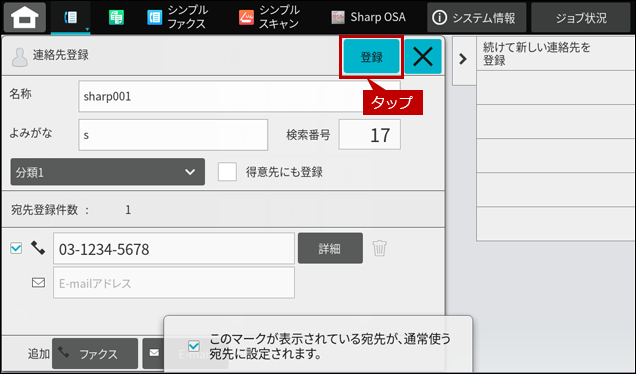Image resolution: width=636 pixels, height=374 pixels.
Task: Close the contact registration with X
Action: tap(423, 56)
